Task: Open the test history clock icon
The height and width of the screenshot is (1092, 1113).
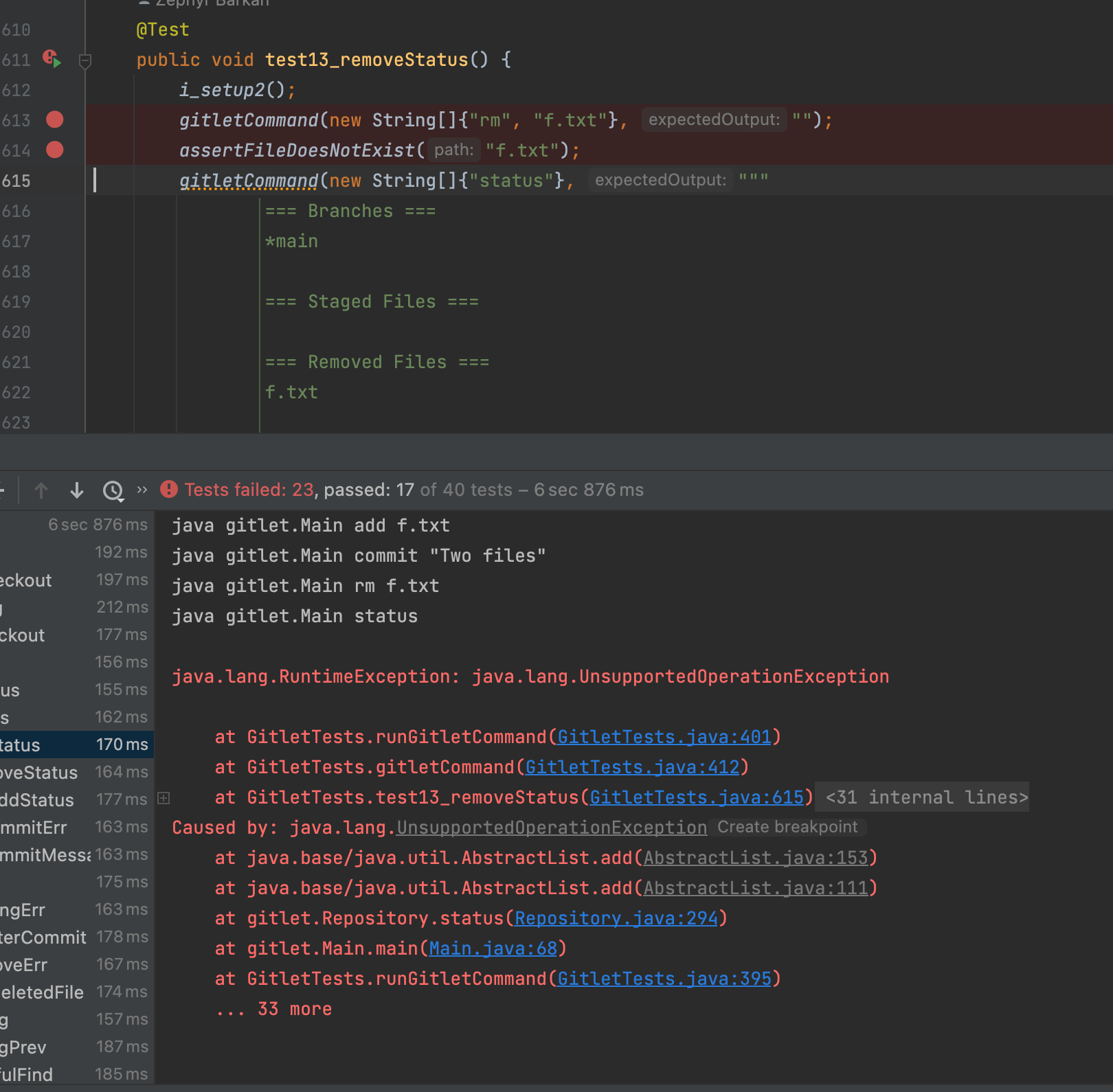Action: (113, 490)
